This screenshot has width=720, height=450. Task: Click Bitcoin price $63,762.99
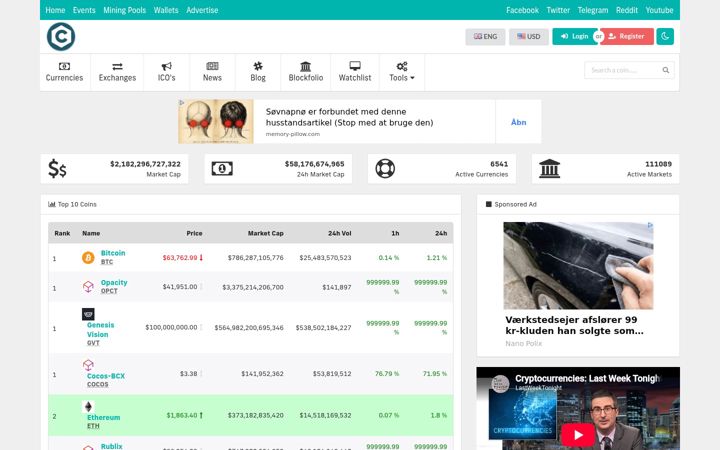[180, 258]
